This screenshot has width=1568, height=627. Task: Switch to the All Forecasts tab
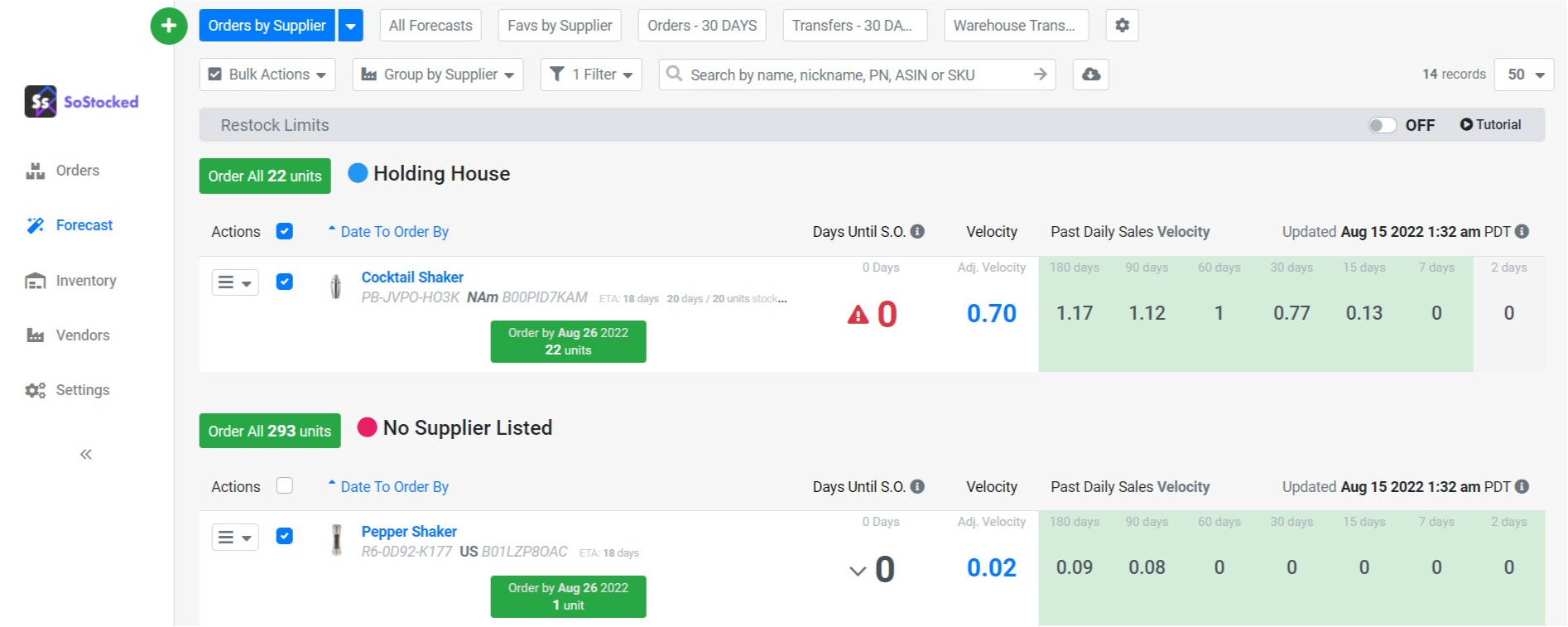[430, 26]
